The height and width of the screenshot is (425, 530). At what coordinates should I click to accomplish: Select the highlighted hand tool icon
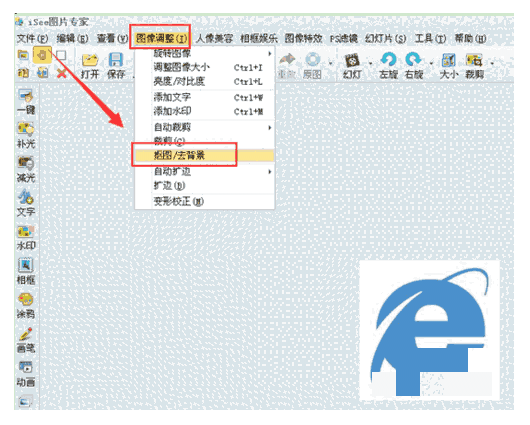(42, 55)
